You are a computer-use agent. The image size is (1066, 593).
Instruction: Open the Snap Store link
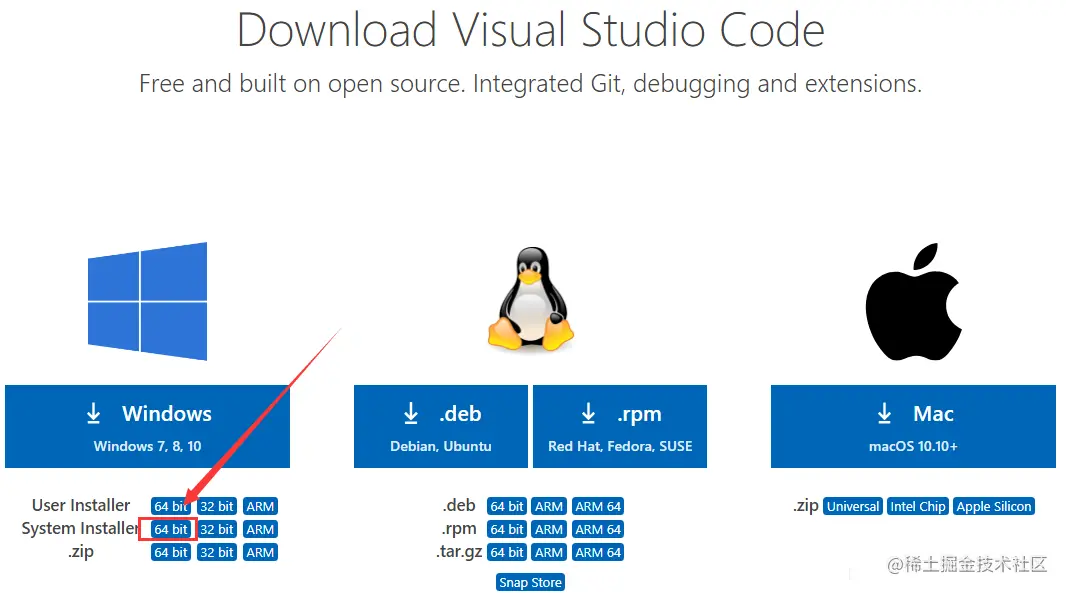pyautogui.click(x=530, y=582)
